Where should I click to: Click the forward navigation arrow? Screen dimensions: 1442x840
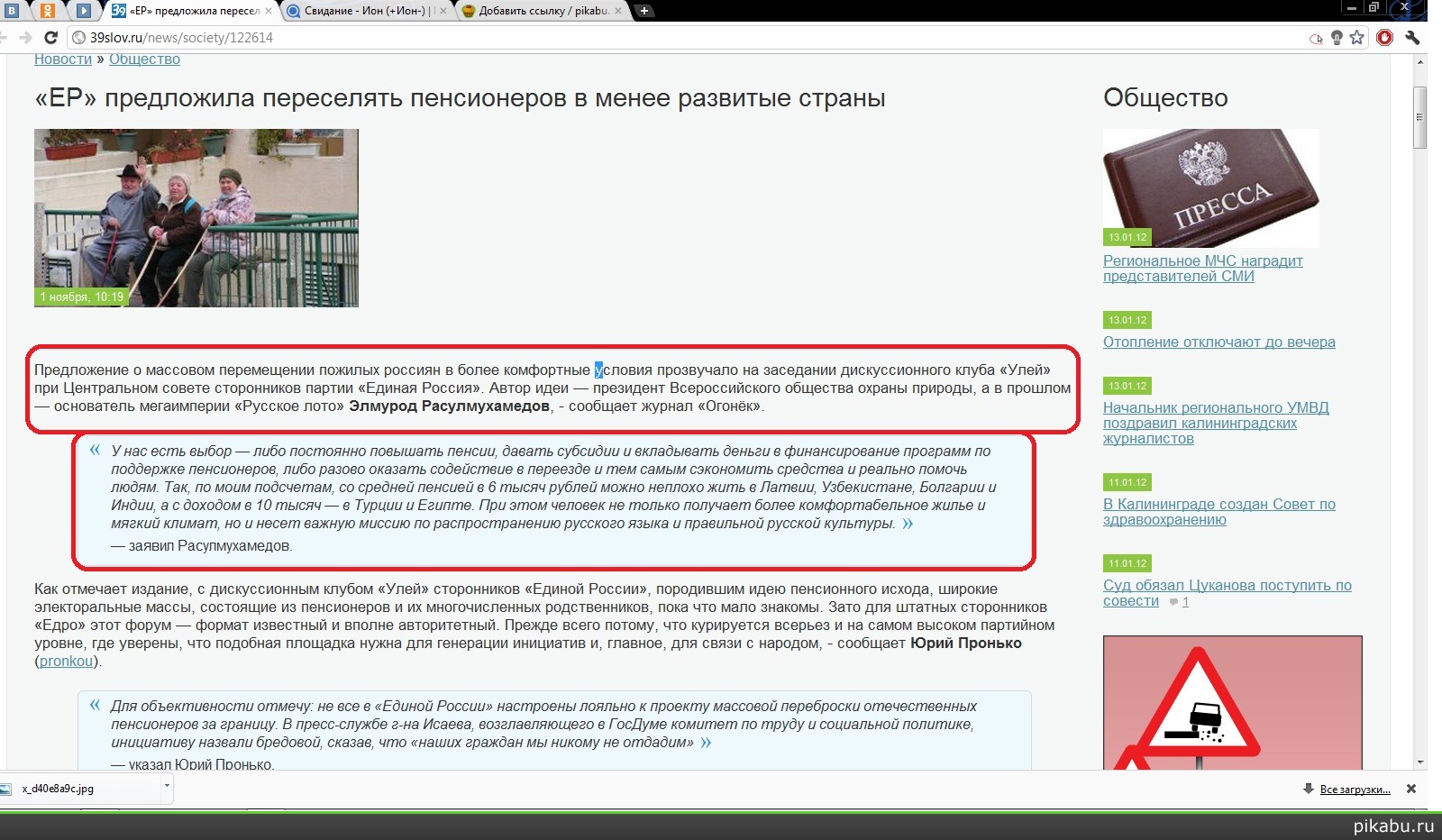(25, 38)
